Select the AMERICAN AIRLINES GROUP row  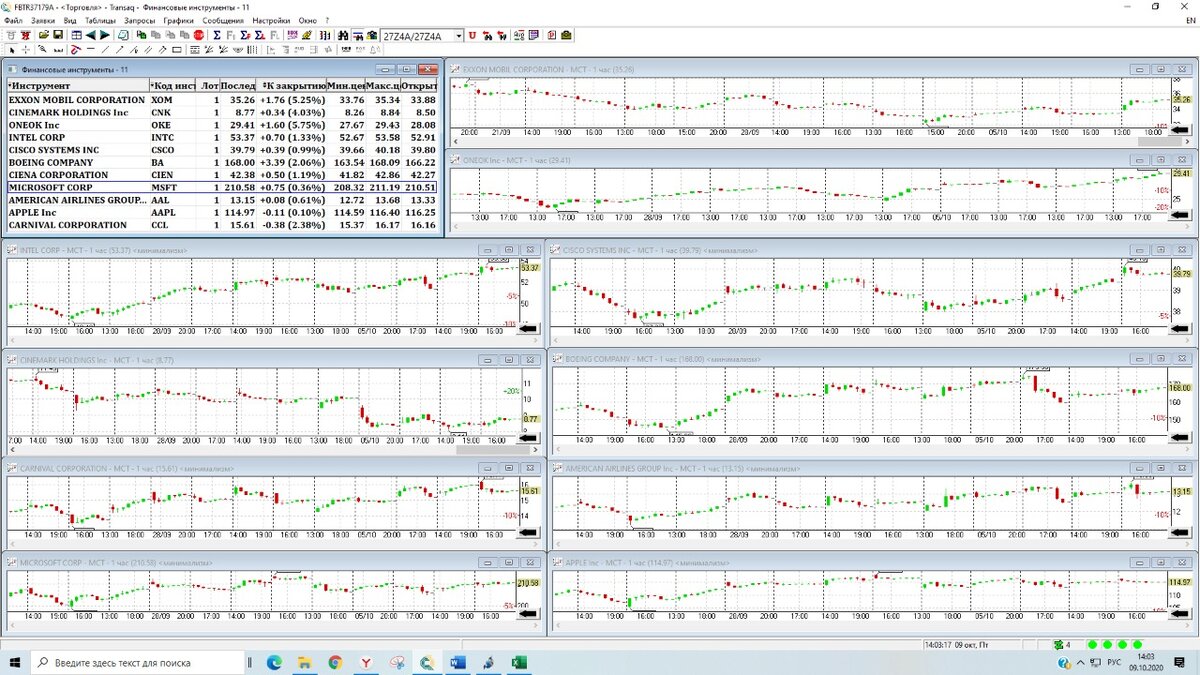222,200
